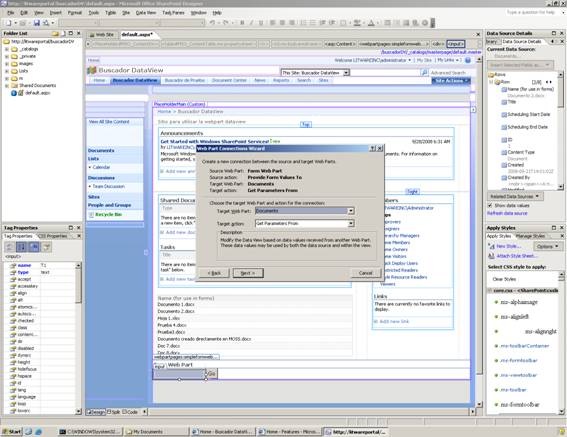The height and width of the screenshot is (437, 567).
Task: Click the New Document toolbar icon
Action: coord(8,23)
